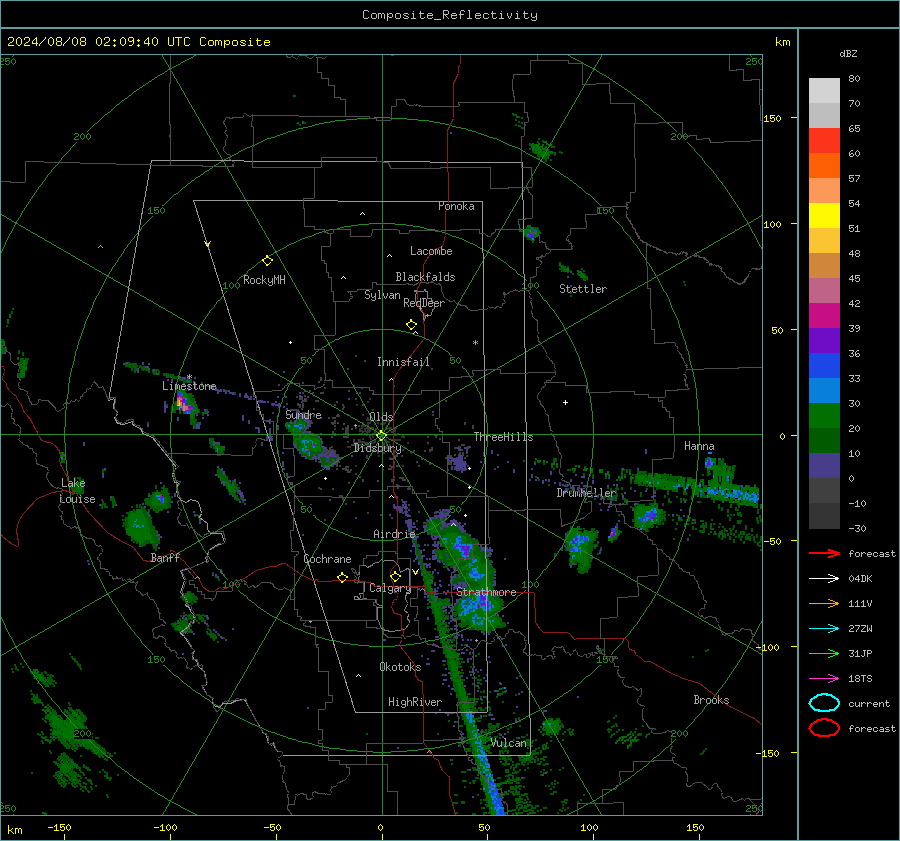Click the 04DK legend label
This screenshot has height=841, width=900.
pos(860,579)
